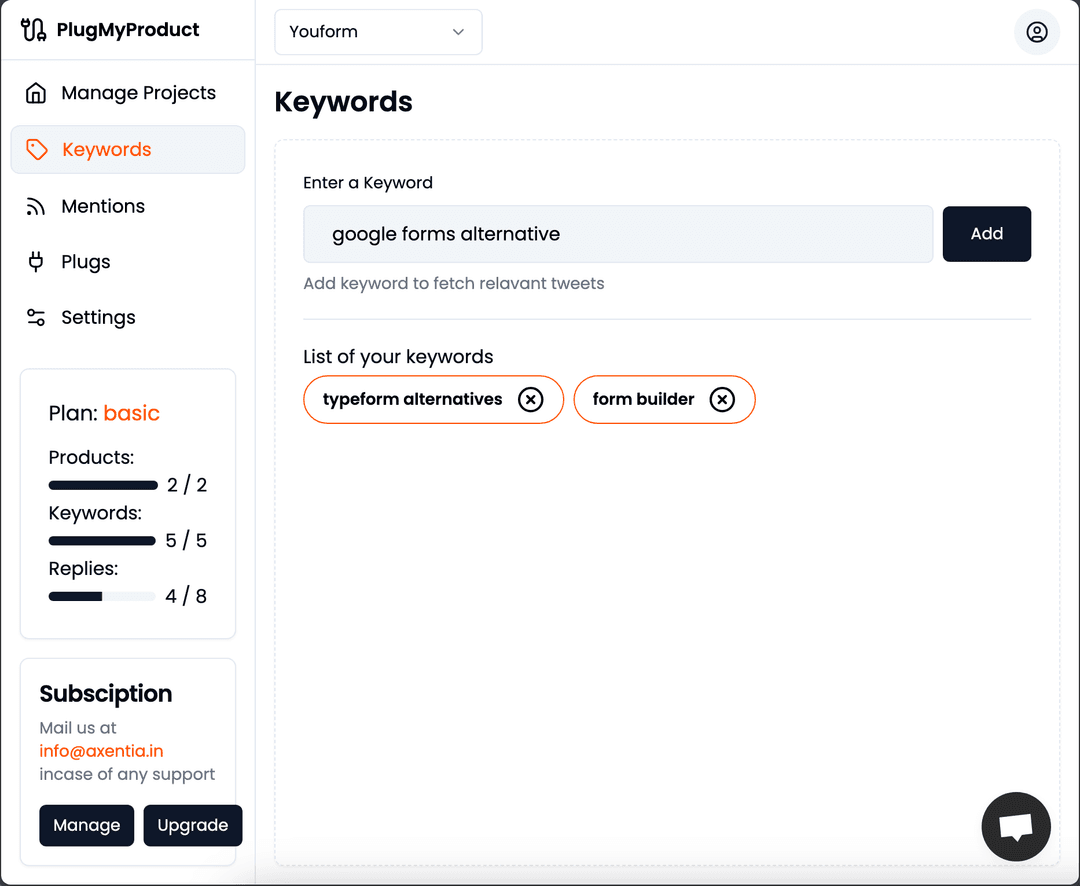Click the form builder keyword chip
The width and height of the screenshot is (1080, 886).
click(x=664, y=399)
